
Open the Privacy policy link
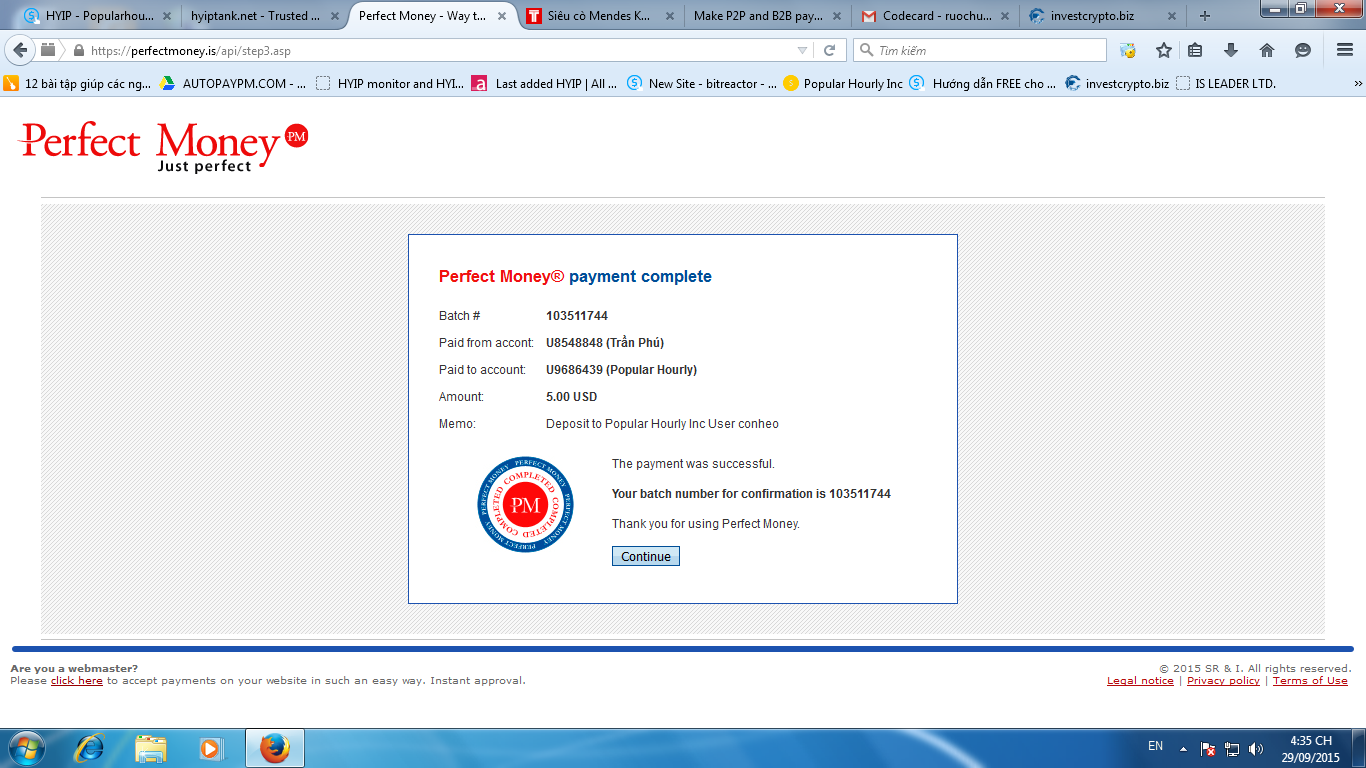1223,681
